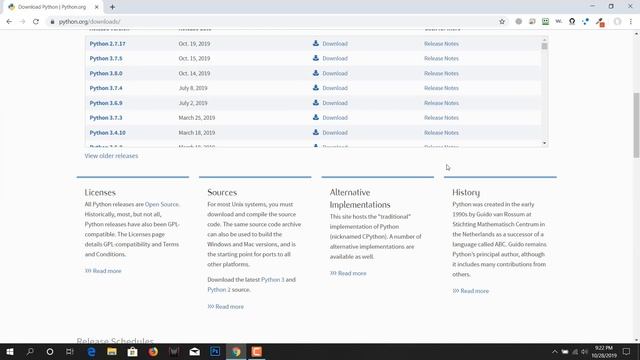Show hidden system tray icons
640x360 pixels.
555,352
